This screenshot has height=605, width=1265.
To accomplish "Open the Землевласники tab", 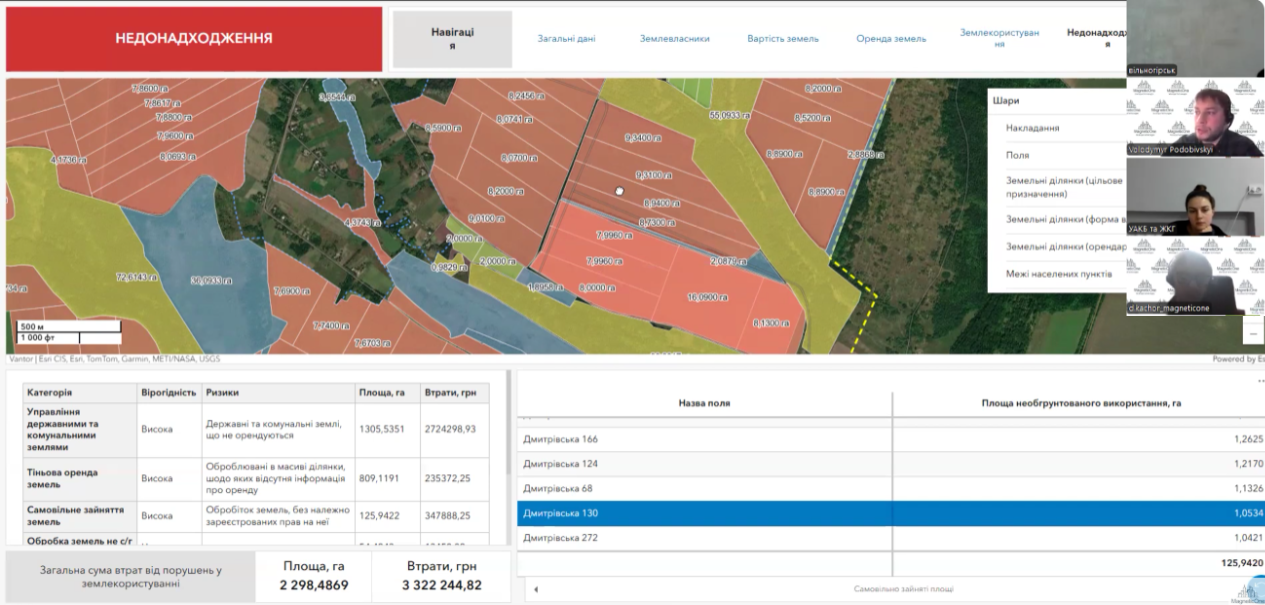I will [675, 39].
